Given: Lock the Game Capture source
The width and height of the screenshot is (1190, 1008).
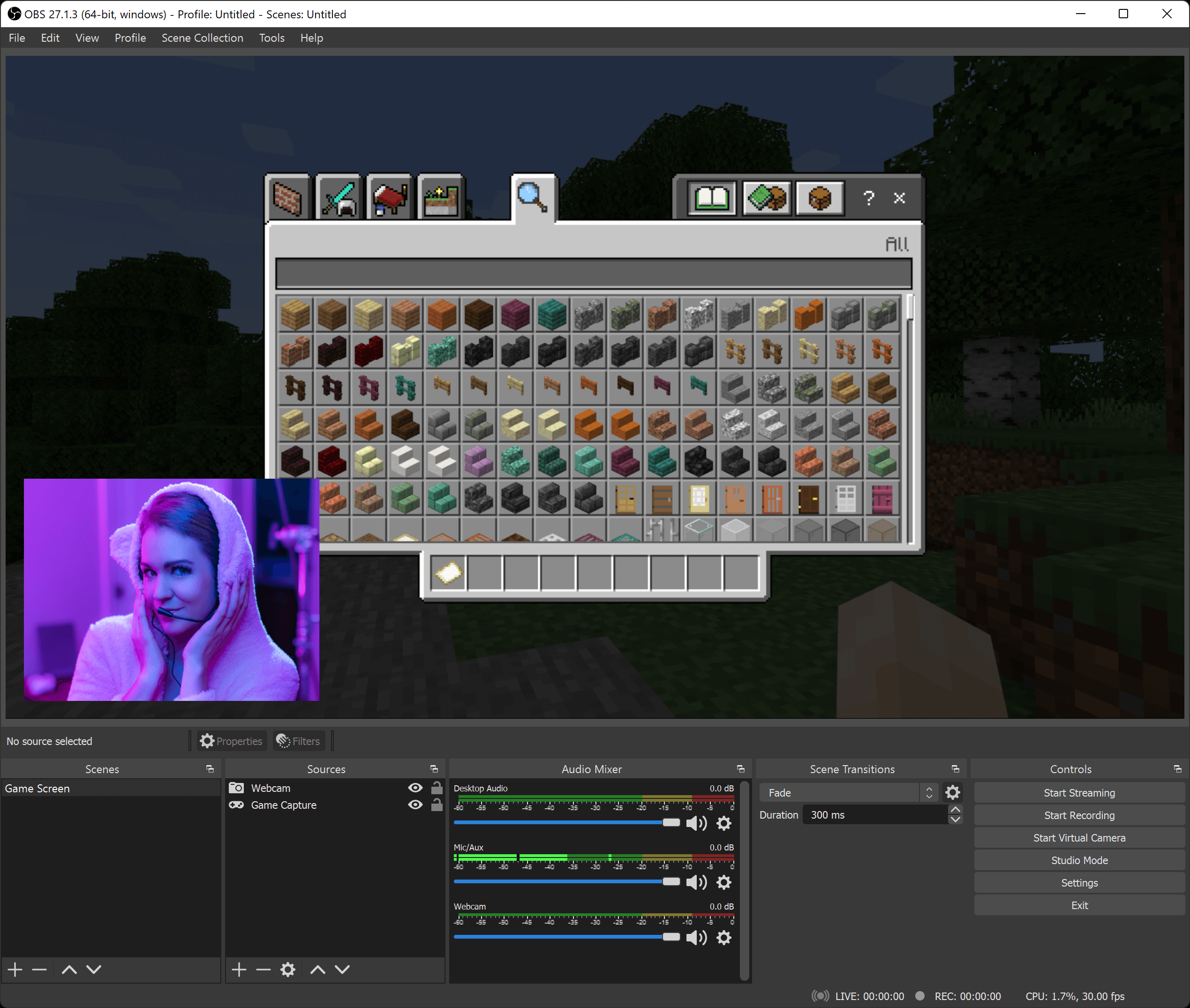Looking at the screenshot, I should [x=437, y=805].
